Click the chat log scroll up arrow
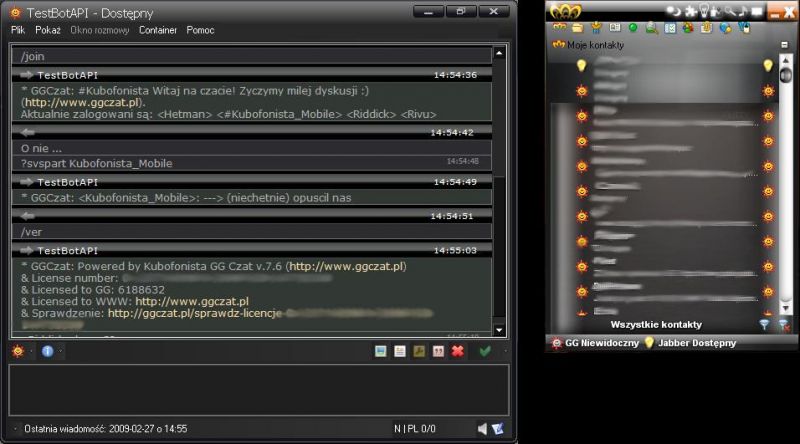Viewport: 800px width, 444px height. pyautogui.click(x=499, y=53)
